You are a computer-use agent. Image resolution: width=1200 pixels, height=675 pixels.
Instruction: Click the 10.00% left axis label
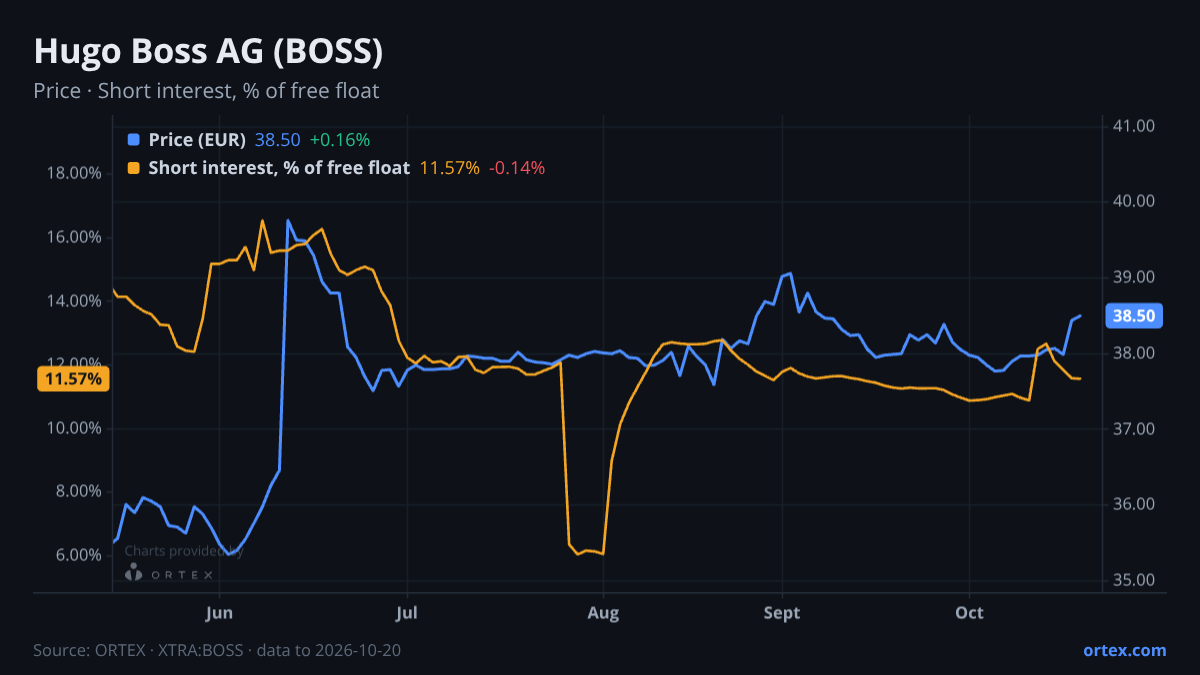(74, 428)
